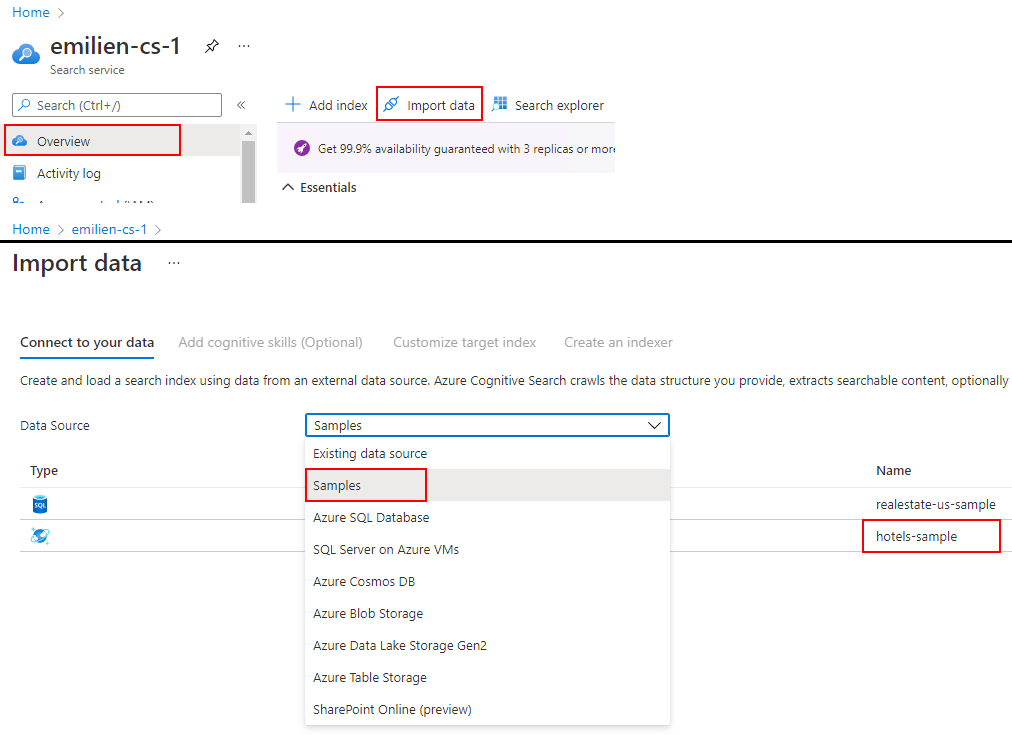Viewport: 1012px width, 735px height.
Task: Select Azure Blob Storage option
Action: click(487, 614)
